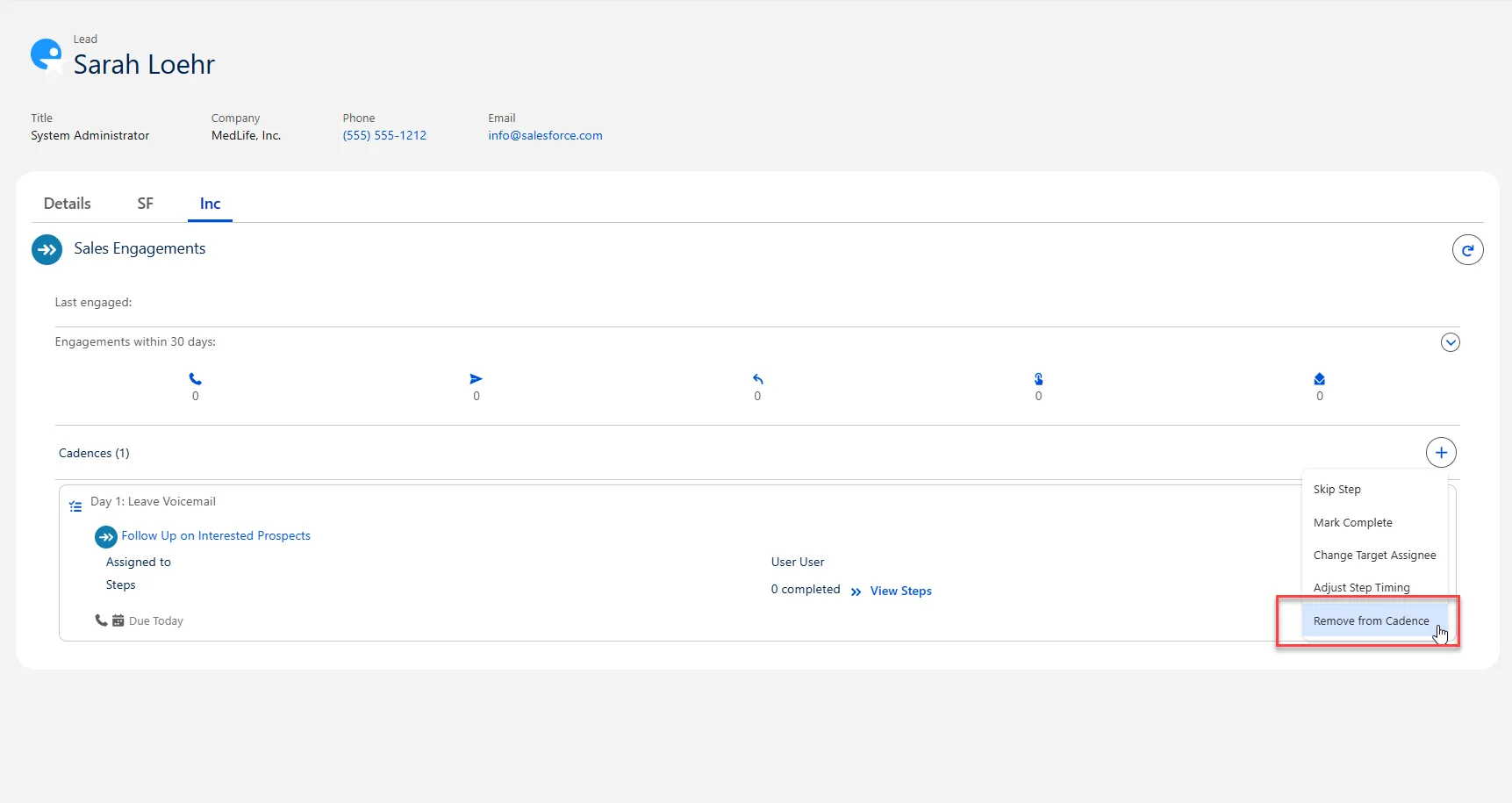Screen dimensions: 1512x803
Task: Collapse the Engagements within 30 days section
Action: (x=1450, y=342)
